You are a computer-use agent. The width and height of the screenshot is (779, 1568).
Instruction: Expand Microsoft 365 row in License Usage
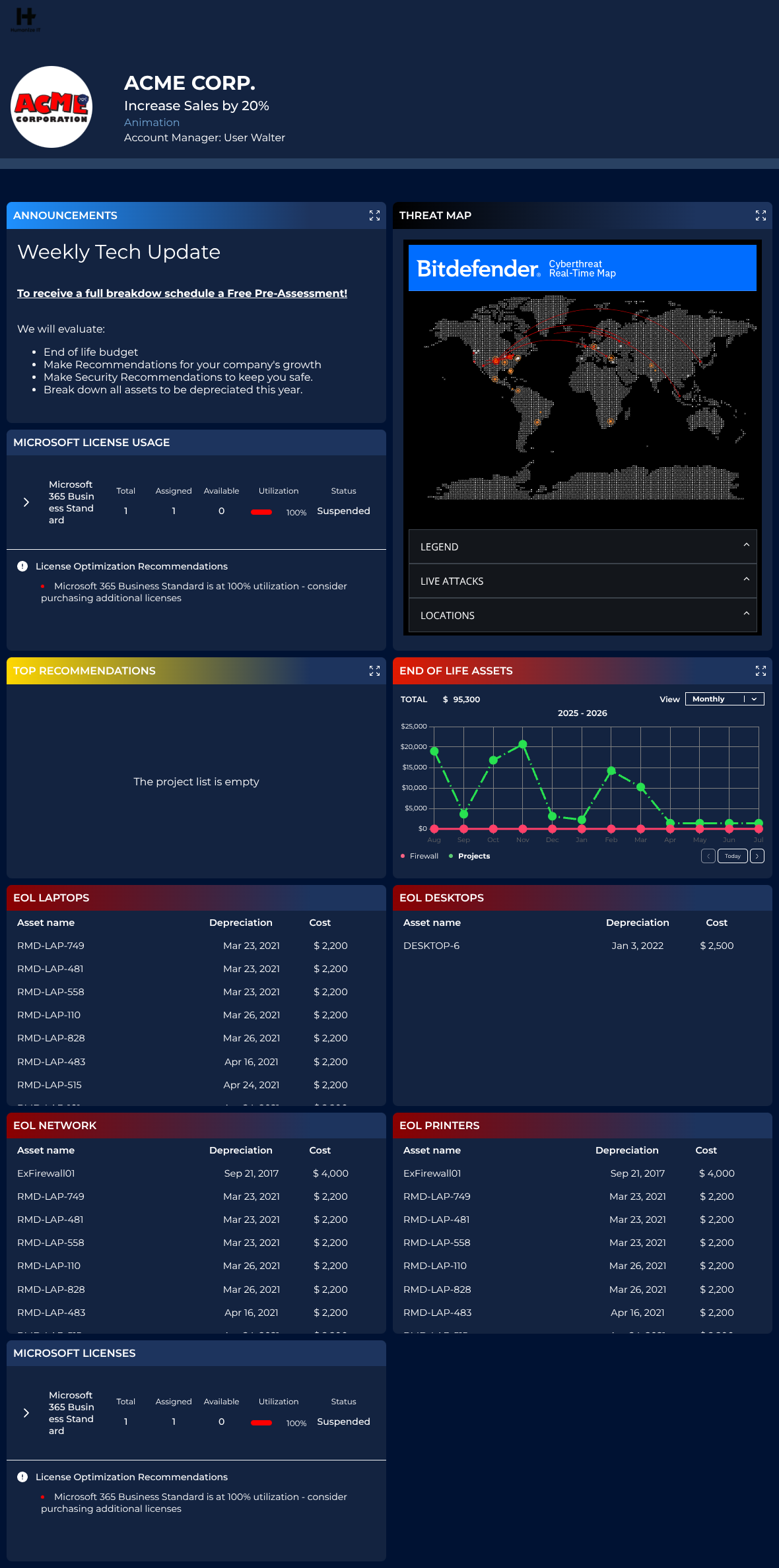click(26, 502)
